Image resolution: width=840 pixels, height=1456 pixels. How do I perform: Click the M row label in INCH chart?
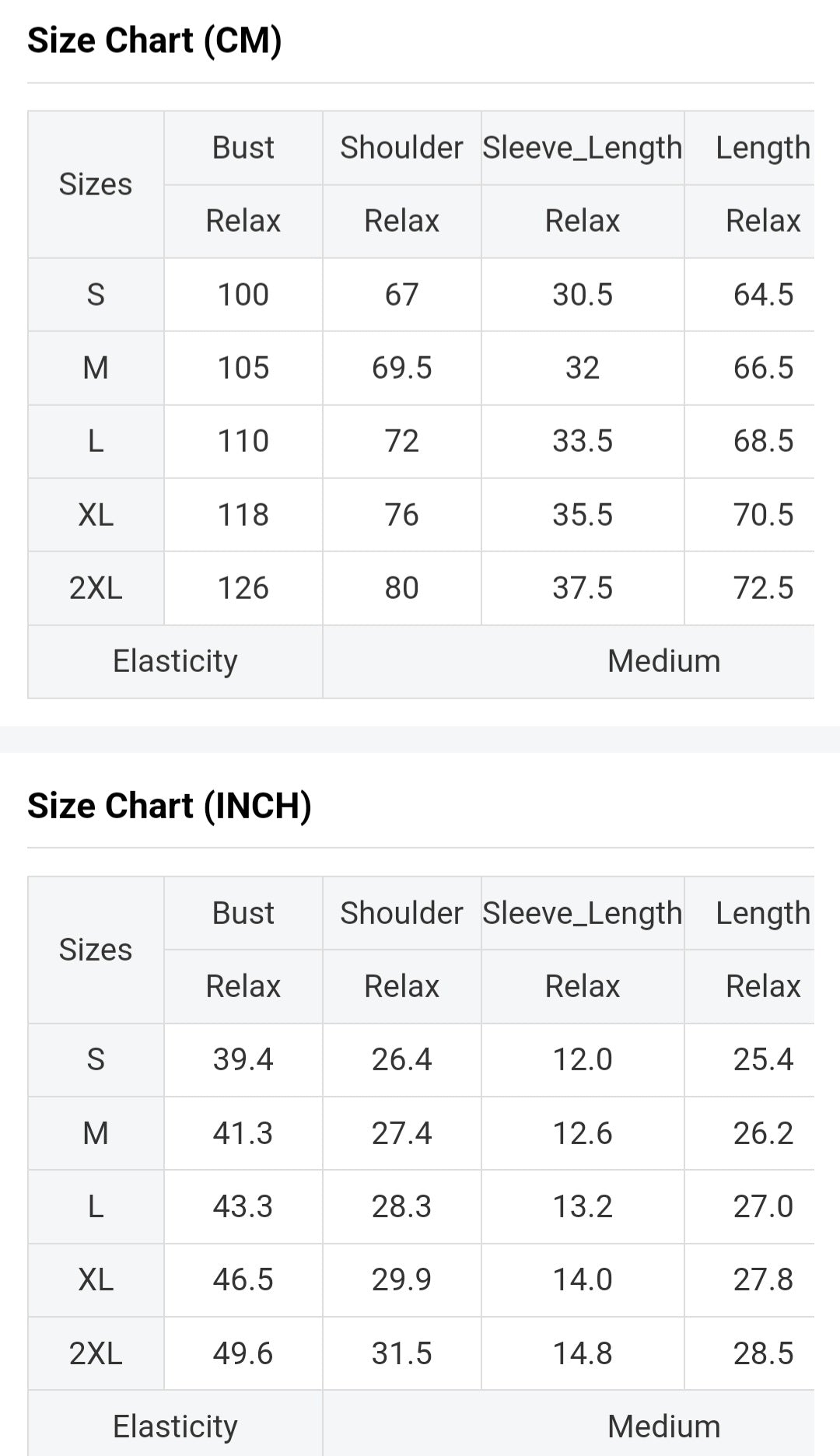pos(96,1133)
